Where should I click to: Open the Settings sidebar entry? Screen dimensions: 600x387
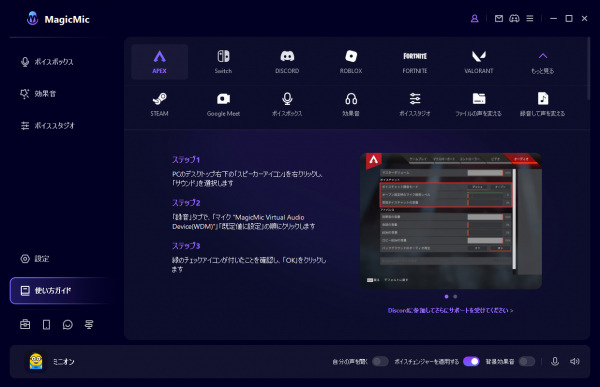(35, 259)
